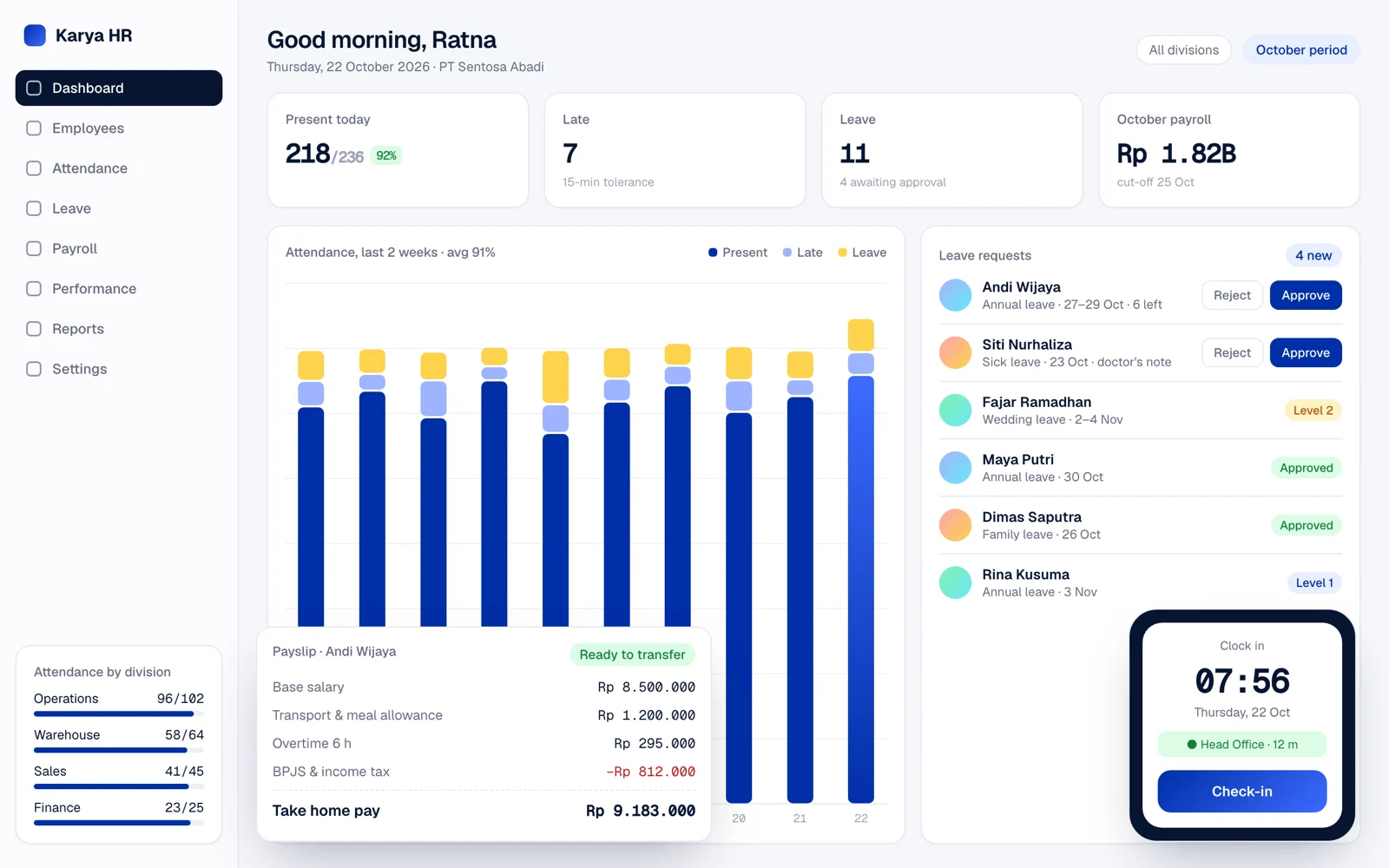The width and height of the screenshot is (1389, 868).
Task: Open the Performance label
Action: pos(94,289)
